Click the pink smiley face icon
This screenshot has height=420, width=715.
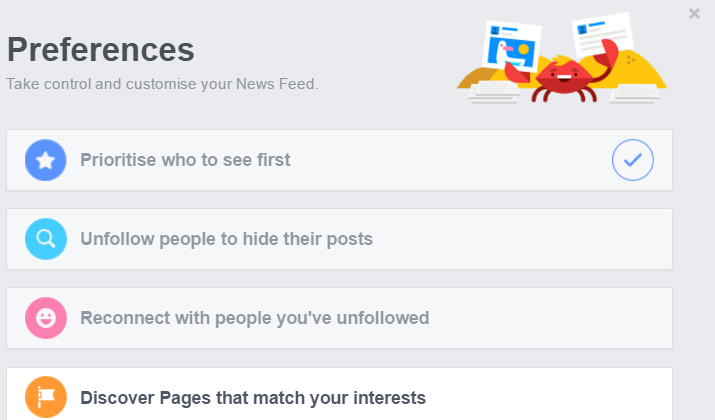46,318
